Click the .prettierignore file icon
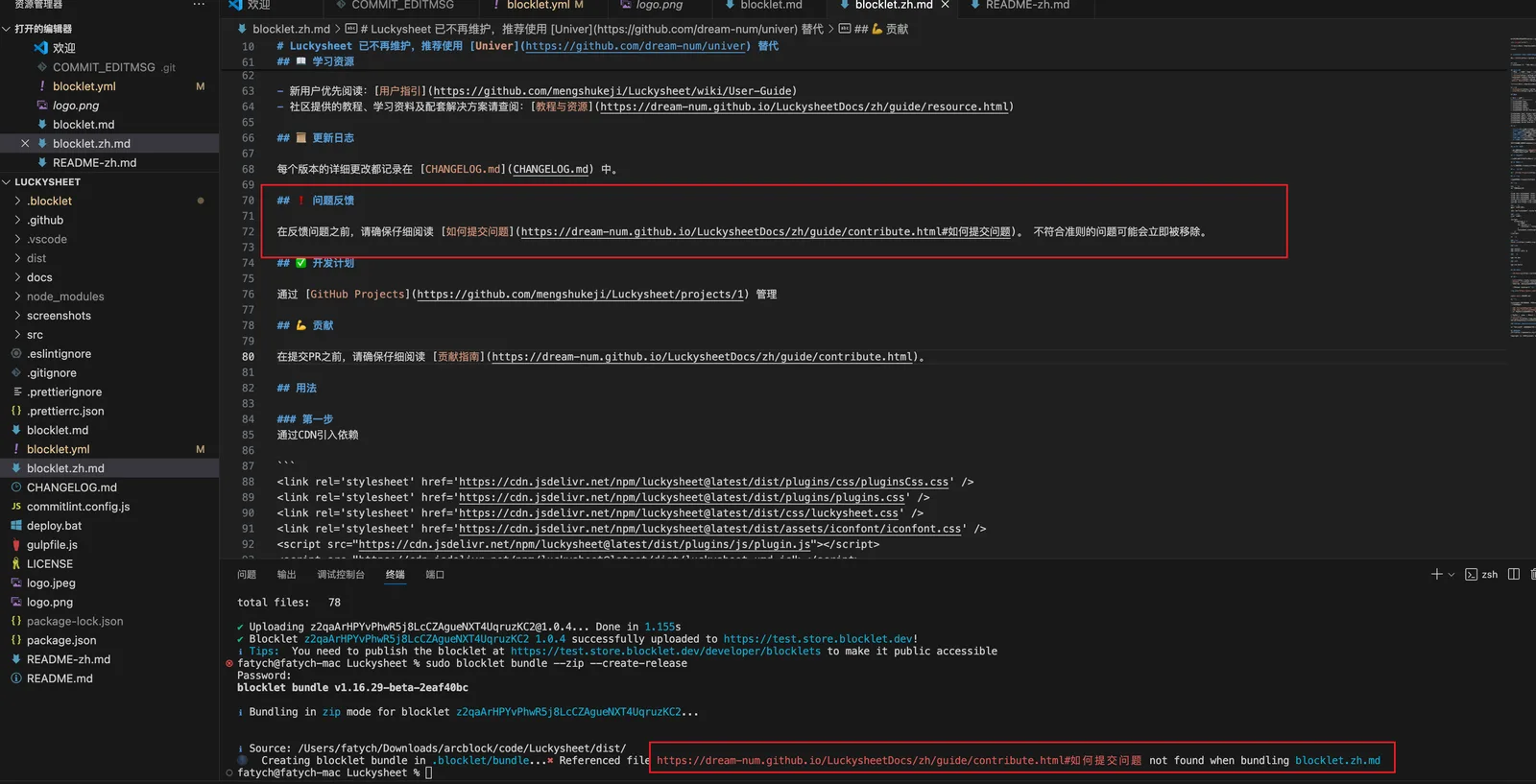Screen dimensions: 1536x784 (16, 392)
